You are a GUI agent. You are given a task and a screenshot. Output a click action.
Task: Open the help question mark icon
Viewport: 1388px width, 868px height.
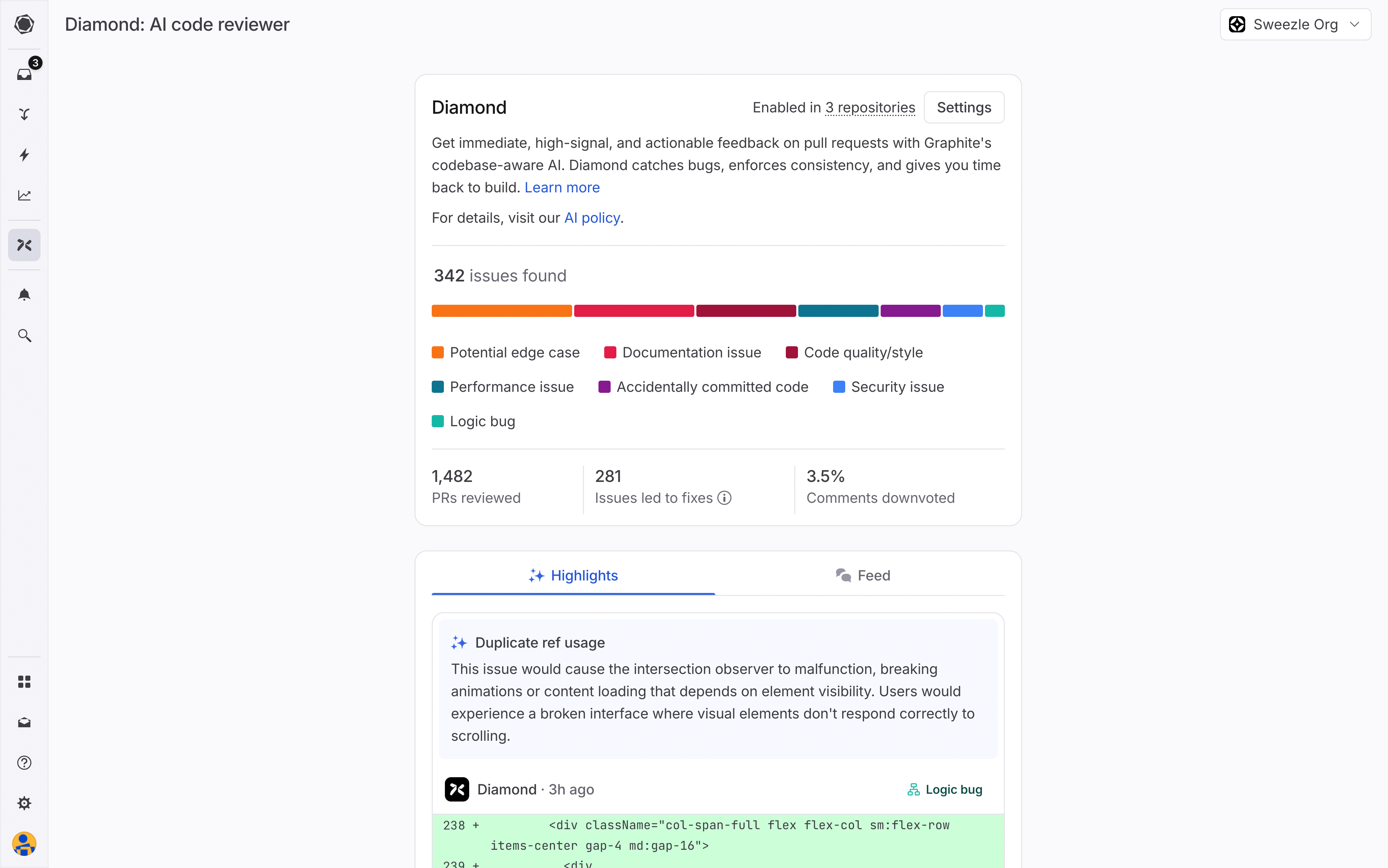pos(24,762)
